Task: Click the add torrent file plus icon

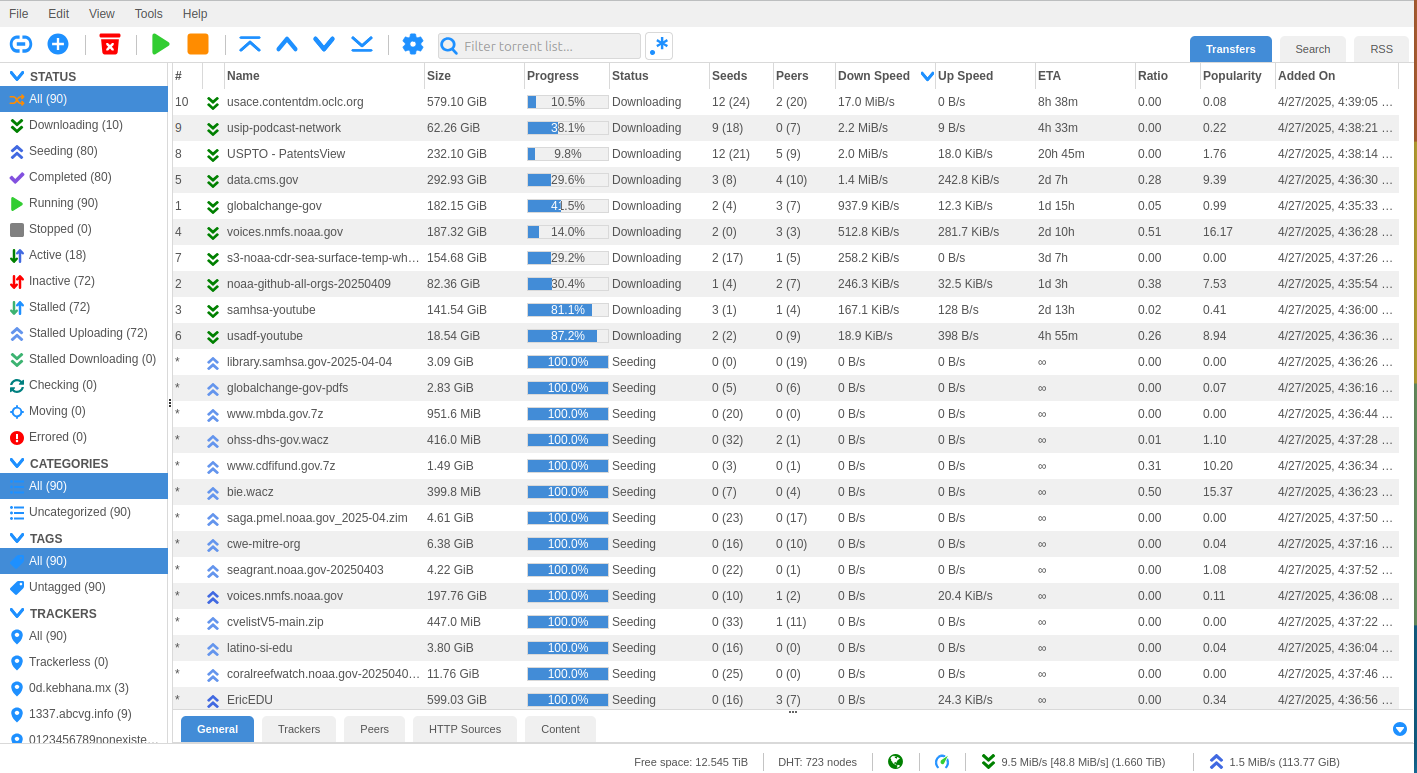Action: (x=58, y=44)
